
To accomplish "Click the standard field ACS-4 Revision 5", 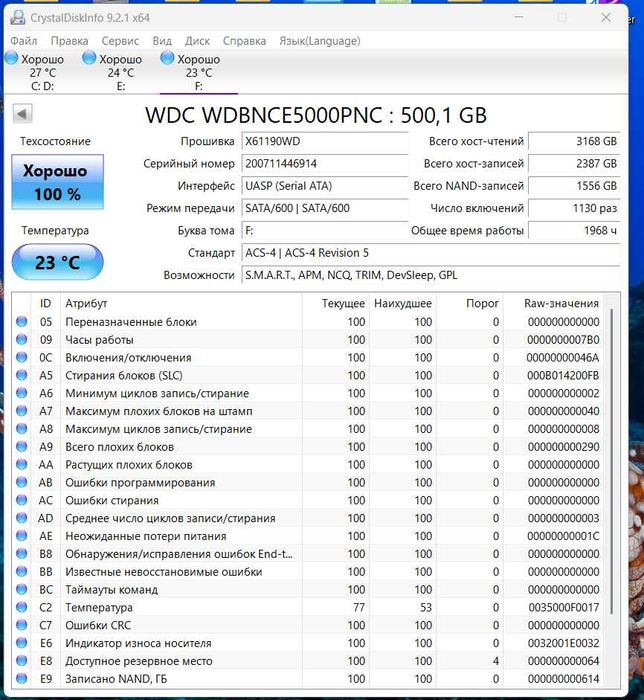I will coord(431,253).
